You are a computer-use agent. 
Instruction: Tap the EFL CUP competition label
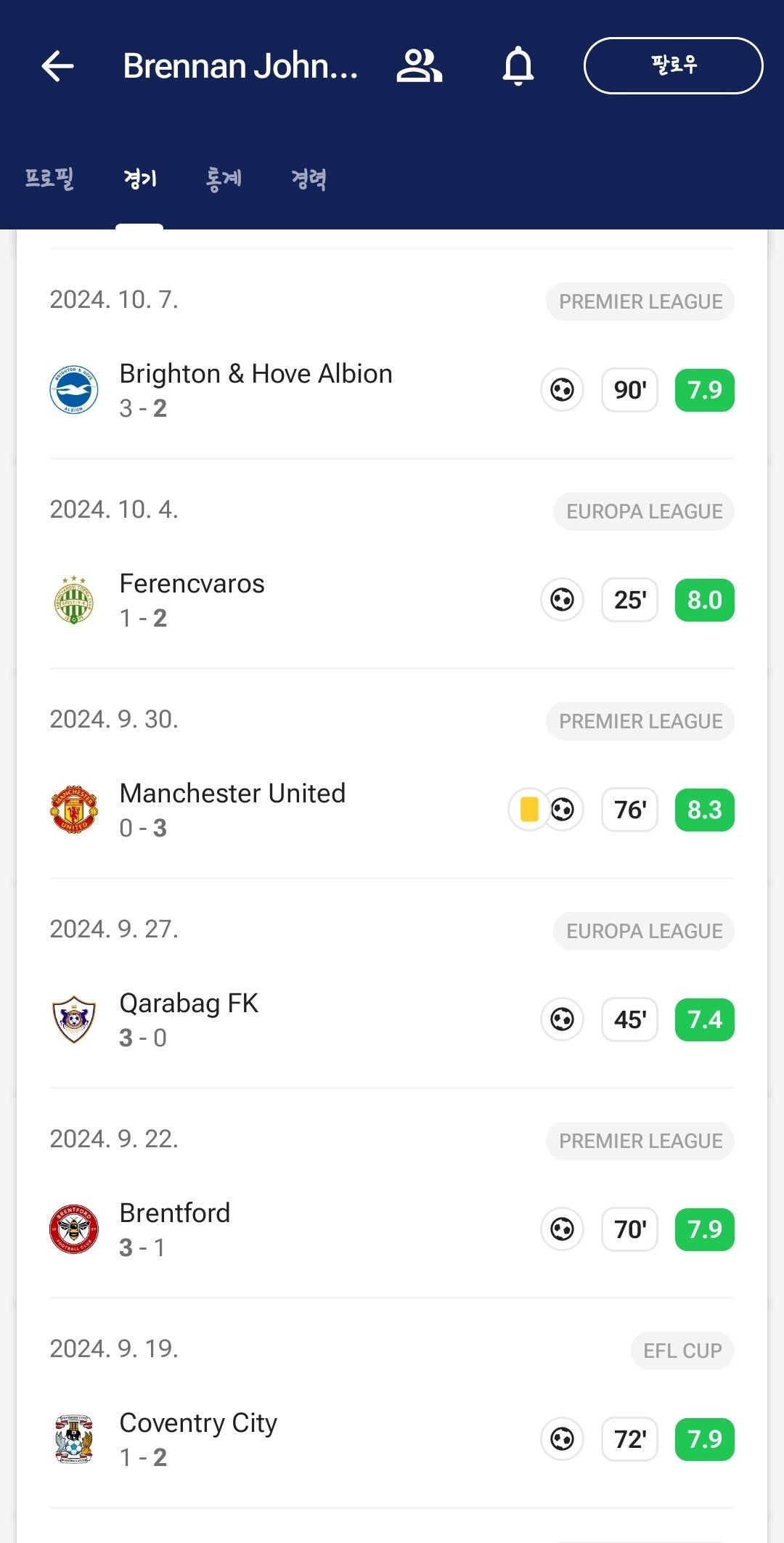(x=682, y=1351)
